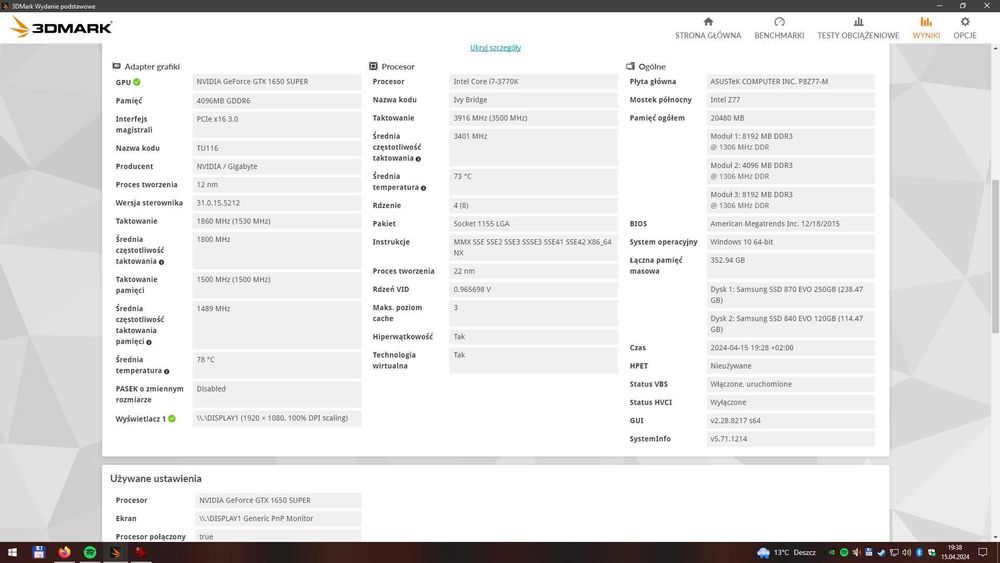Image resolution: width=1000 pixels, height=563 pixels.
Task: Select the TU116 code name value
Action: click(x=277, y=148)
